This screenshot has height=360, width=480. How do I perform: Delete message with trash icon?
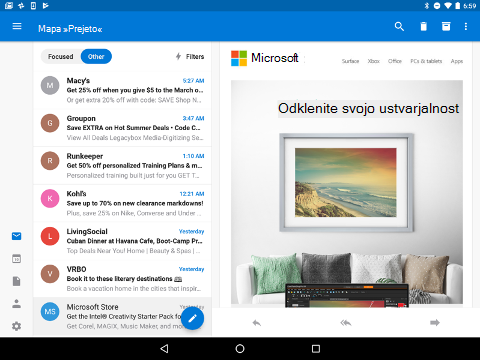click(x=423, y=26)
